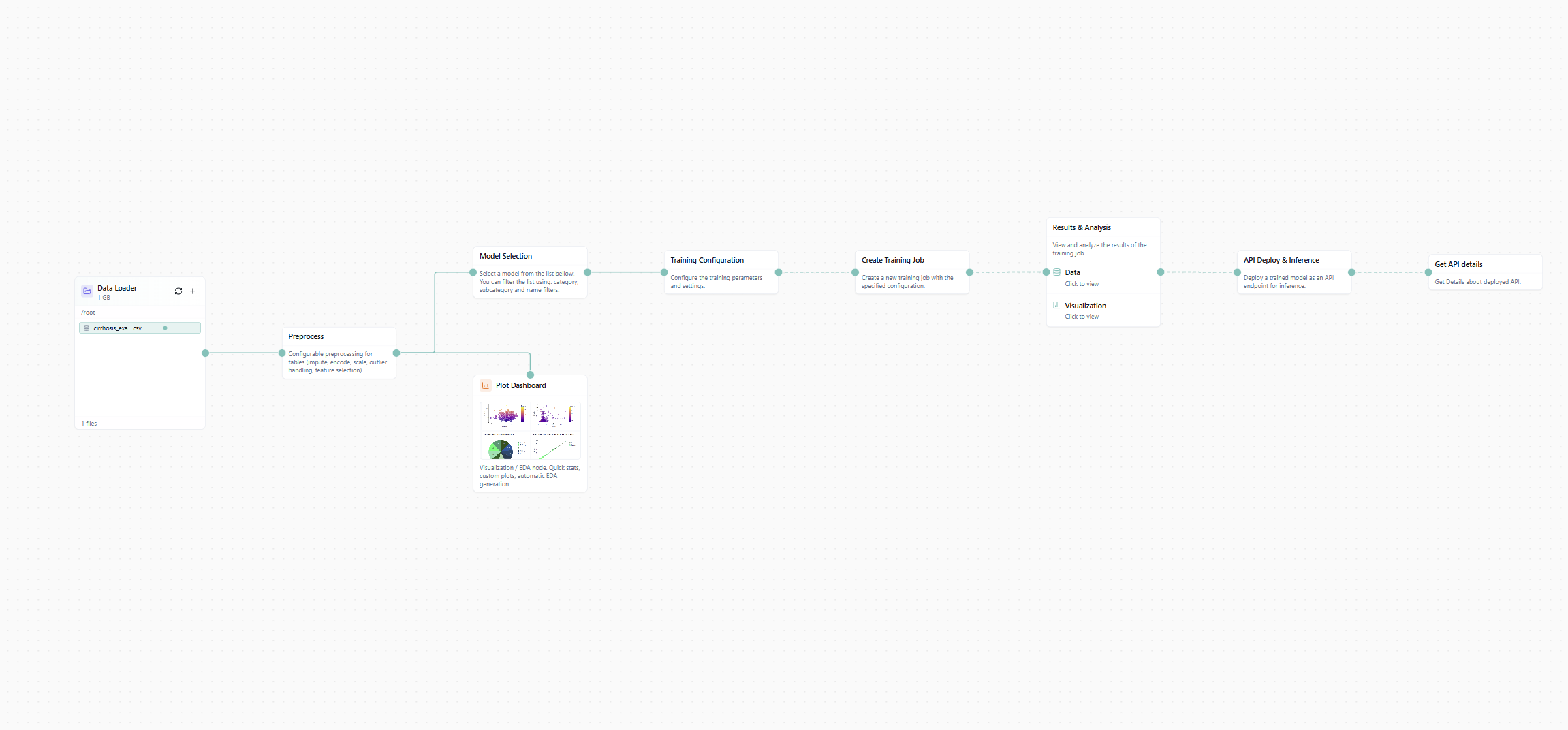The height and width of the screenshot is (730, 1568).
Task: Select the Preprocess node
Action: tap(339, 337)
